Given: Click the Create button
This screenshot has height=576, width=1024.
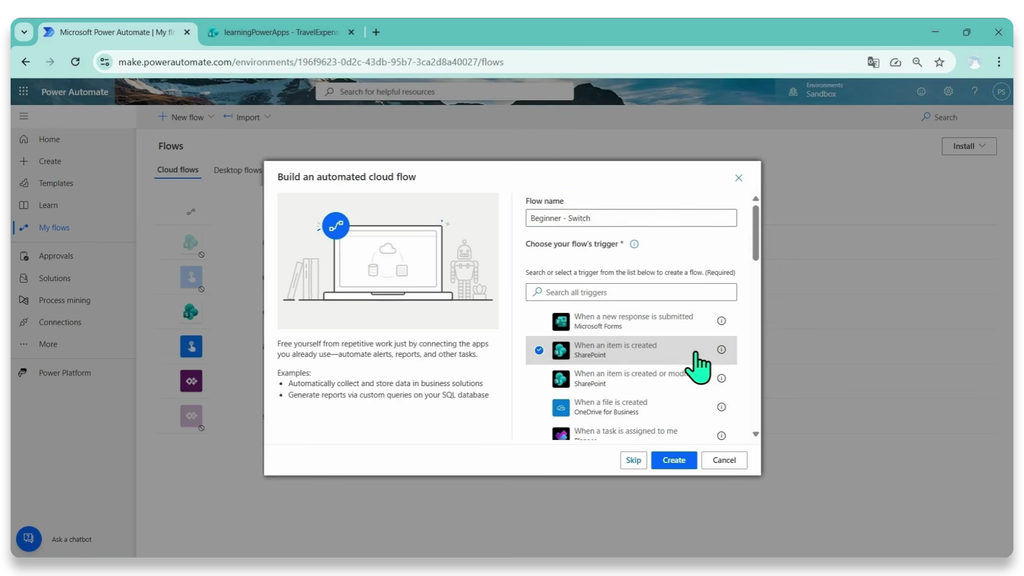Looking at the screenshot, I should tap(674, 460).
